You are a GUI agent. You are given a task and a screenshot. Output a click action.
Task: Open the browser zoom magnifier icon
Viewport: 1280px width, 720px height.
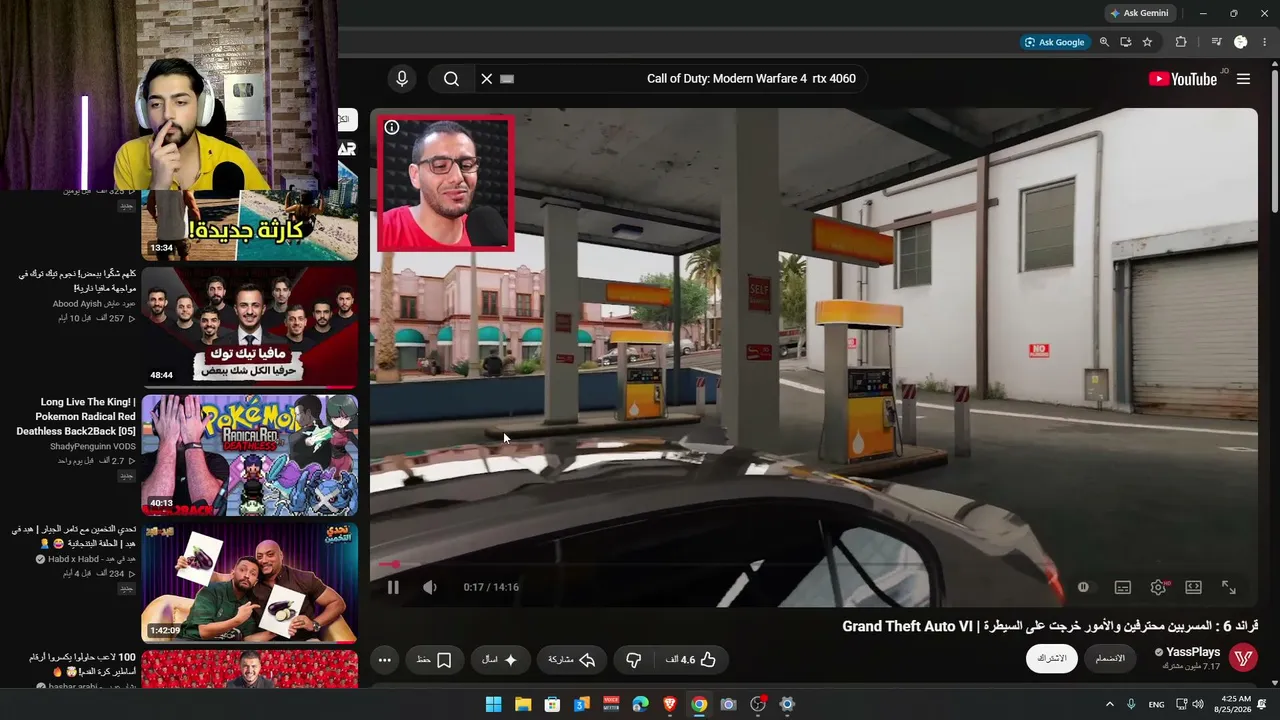pos(1104,42)
